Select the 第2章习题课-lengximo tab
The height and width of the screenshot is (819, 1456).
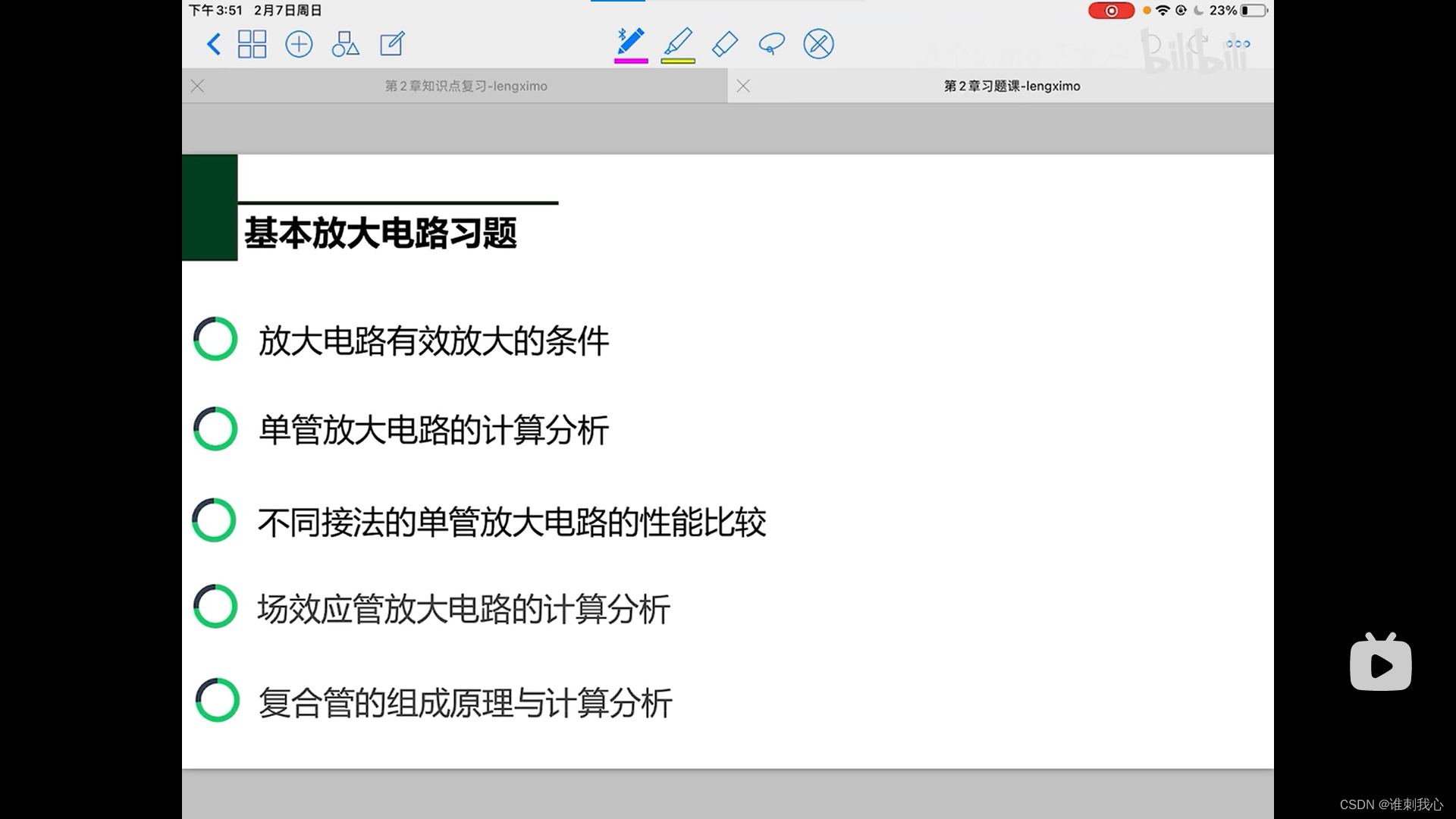[x=1012, y=86]
